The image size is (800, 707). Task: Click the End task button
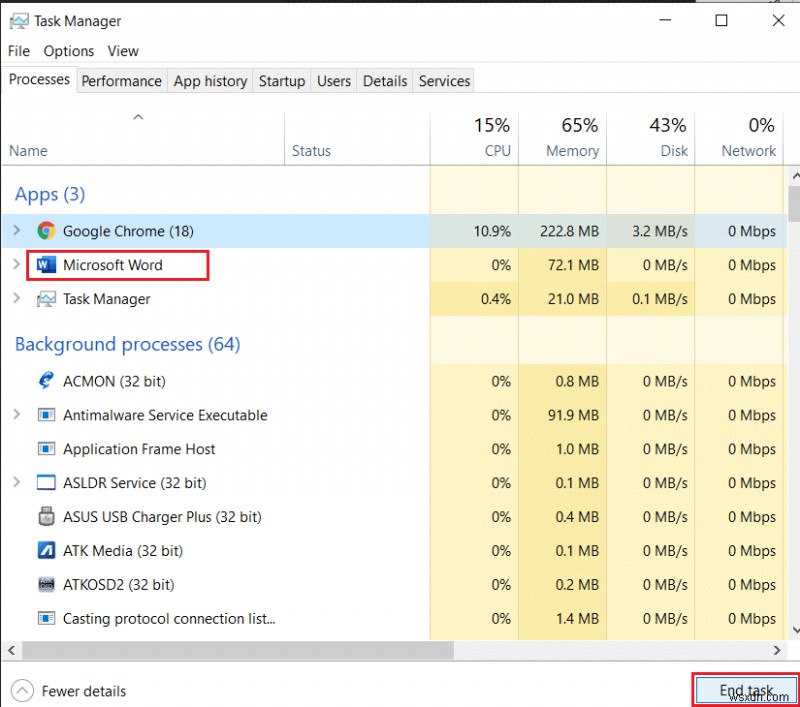745,691
